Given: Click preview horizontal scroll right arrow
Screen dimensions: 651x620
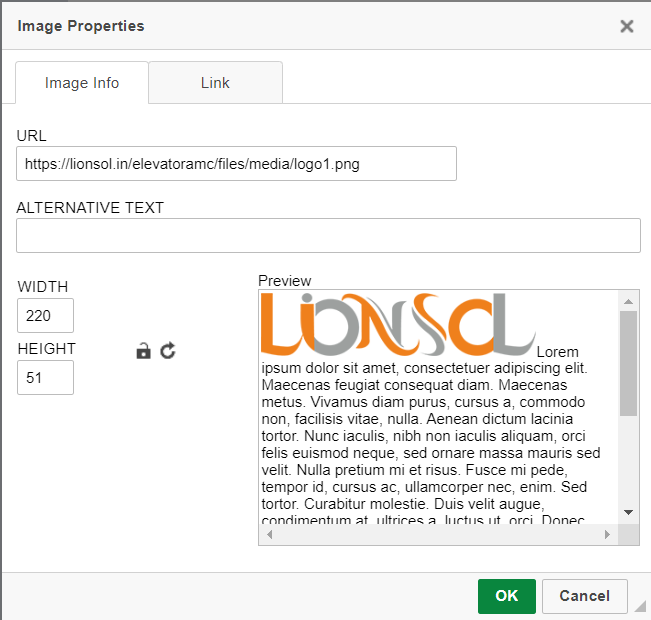Looking at the screenshot, I should tap(607, 534).
